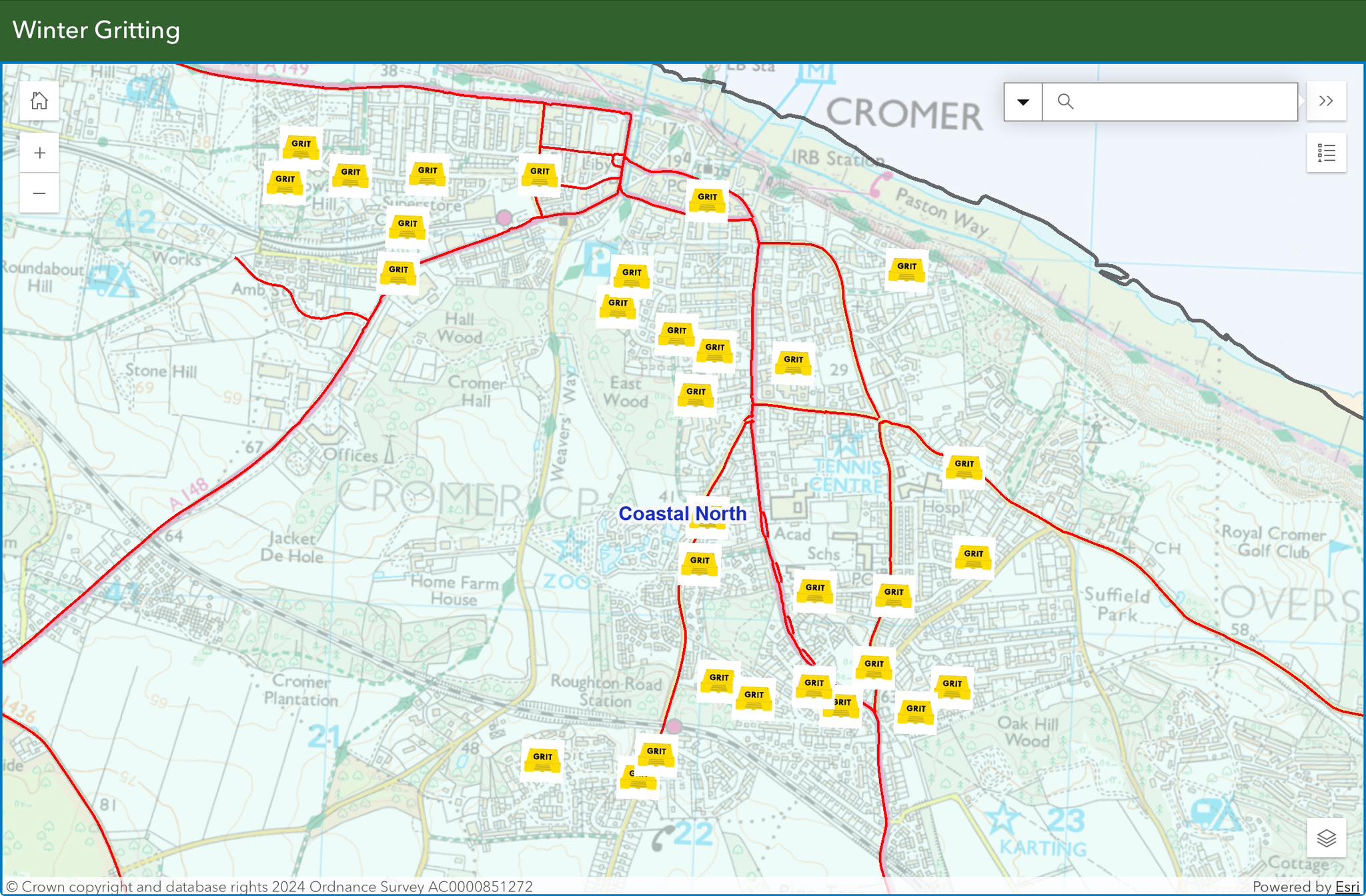Open the Esri attribution link

pyautogui.click(x=1347, y=887)
